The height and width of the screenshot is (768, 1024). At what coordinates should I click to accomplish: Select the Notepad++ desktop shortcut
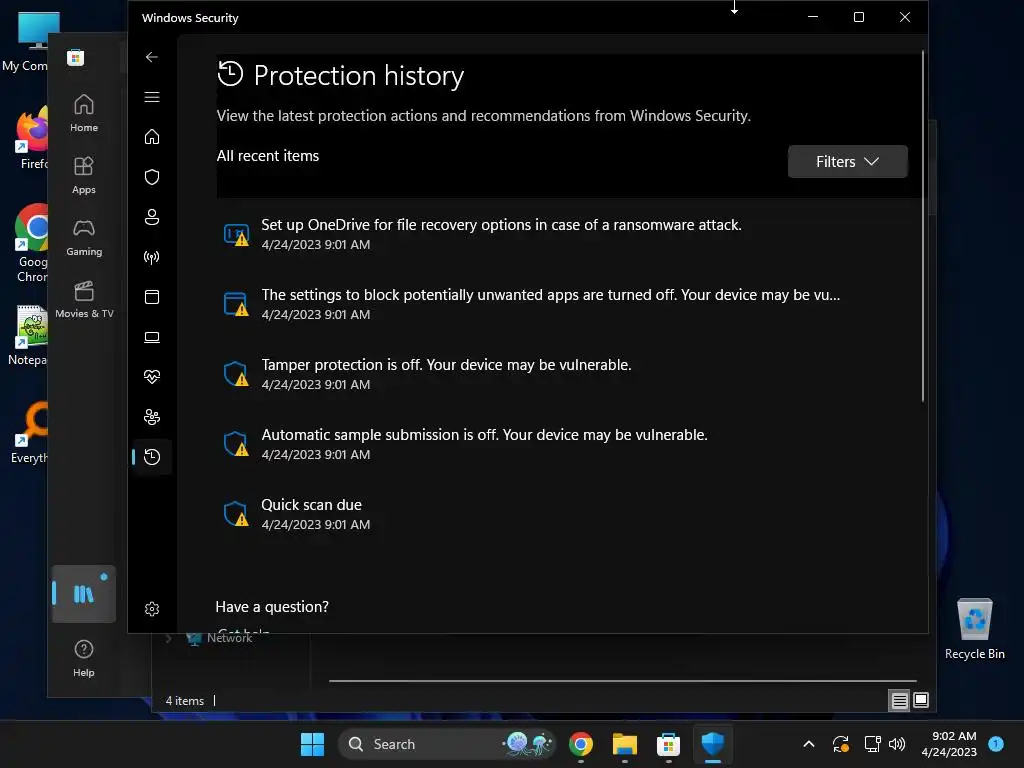[x=28, y=335]
